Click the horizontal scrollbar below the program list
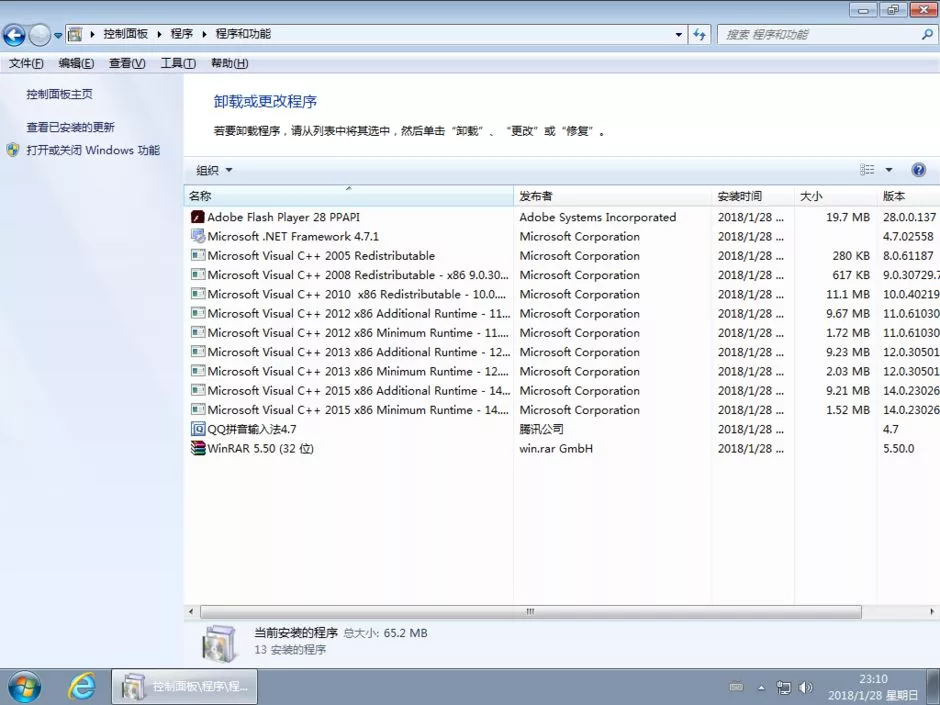Viewport: 940px width, 705px height. (530, 611)
